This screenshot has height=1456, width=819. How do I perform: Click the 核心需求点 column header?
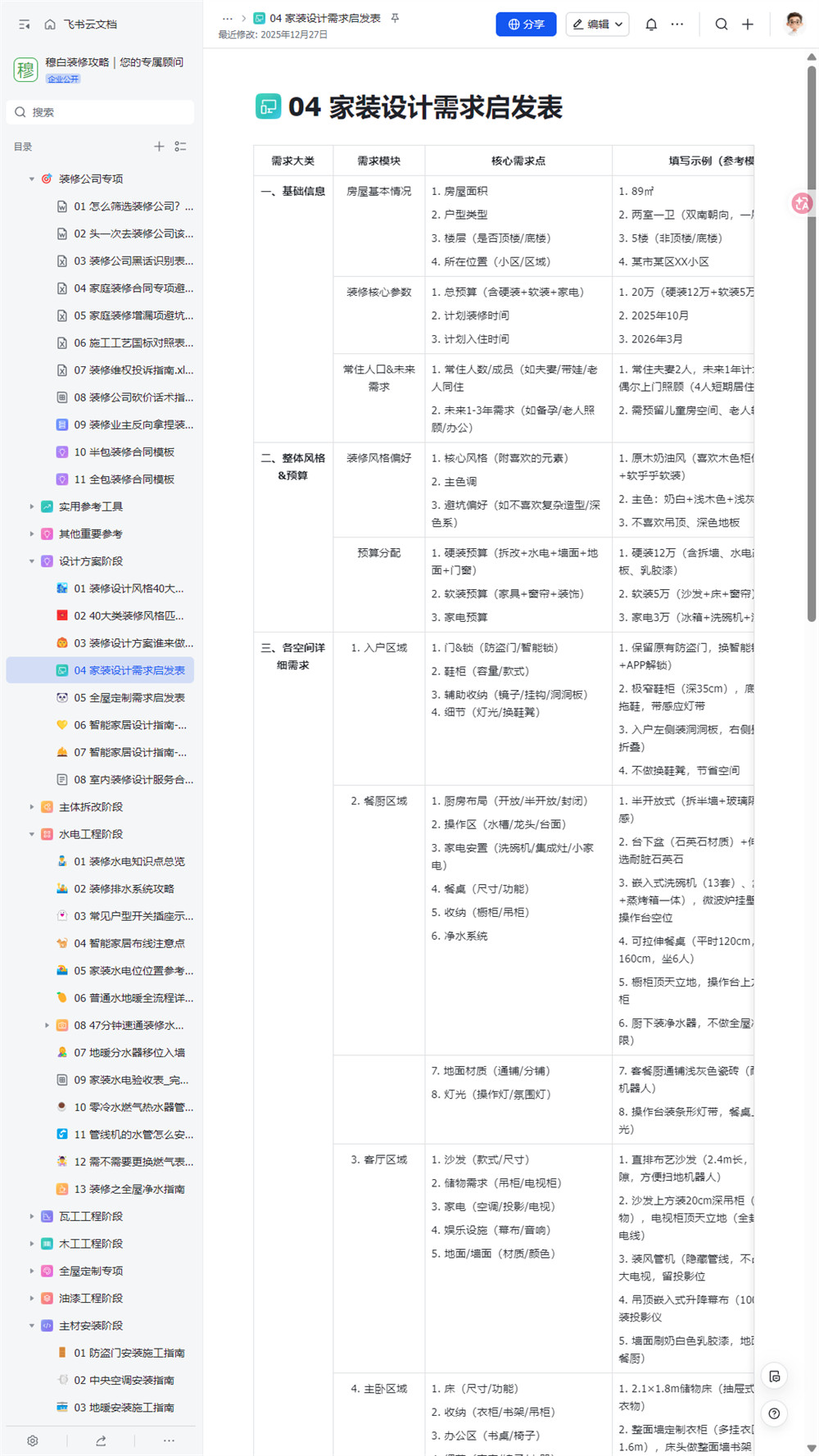pyautogui.click(x=518, y=161)
